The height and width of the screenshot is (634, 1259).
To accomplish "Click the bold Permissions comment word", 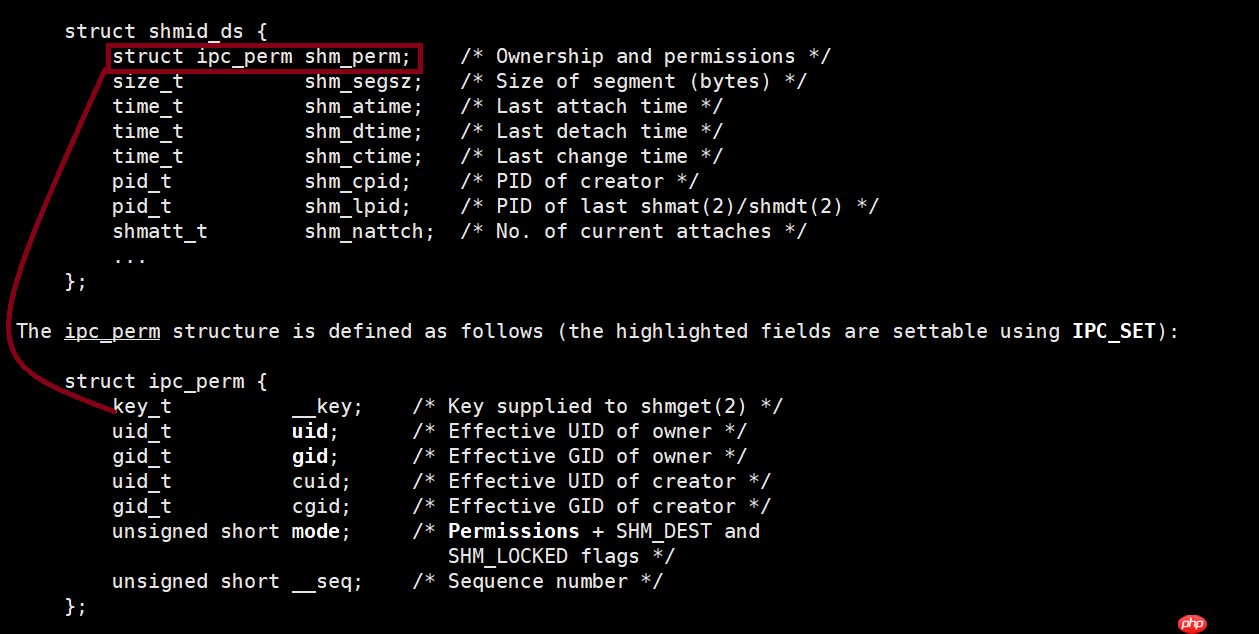I will click(x=513, y=532).
